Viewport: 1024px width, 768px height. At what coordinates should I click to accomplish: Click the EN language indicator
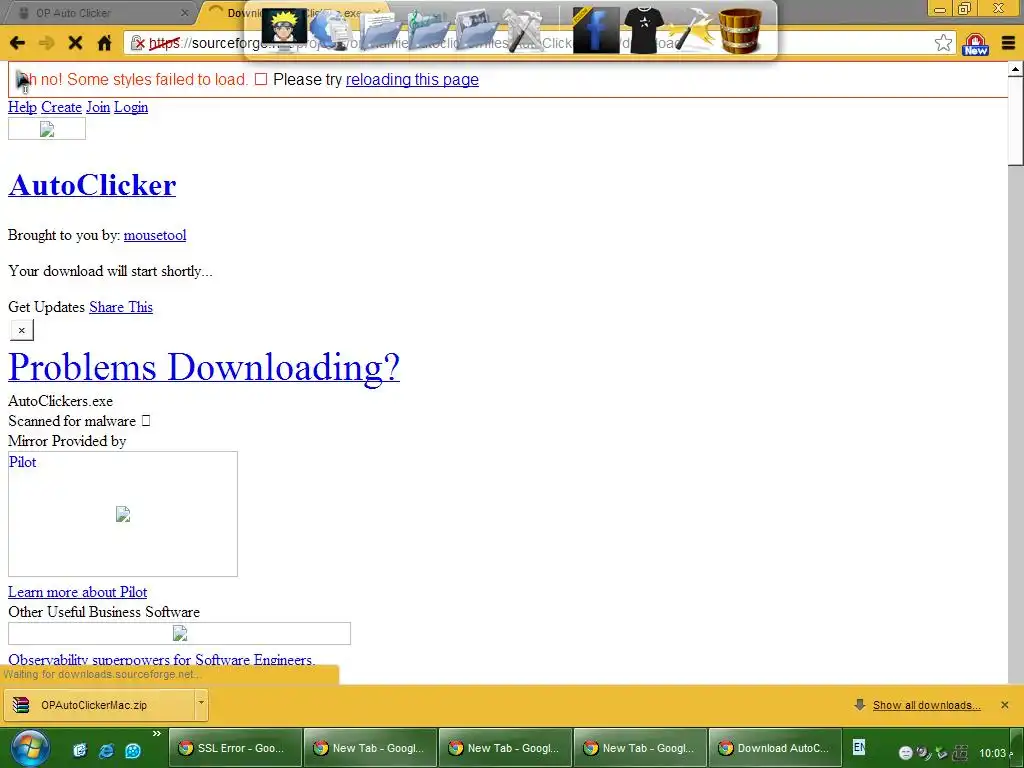pyautogui.click(x=859, y=746)
